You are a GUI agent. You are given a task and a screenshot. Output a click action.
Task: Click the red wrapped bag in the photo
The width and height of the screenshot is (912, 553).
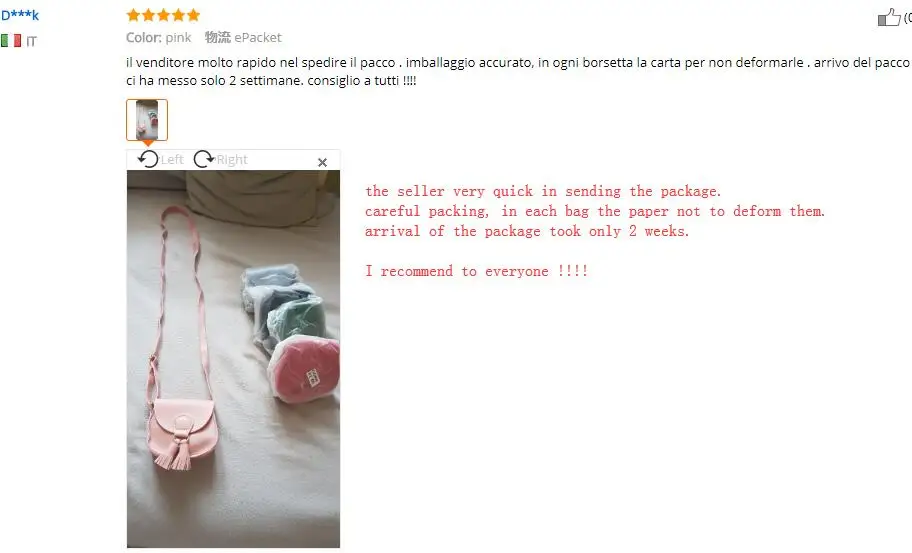point(304,369)
